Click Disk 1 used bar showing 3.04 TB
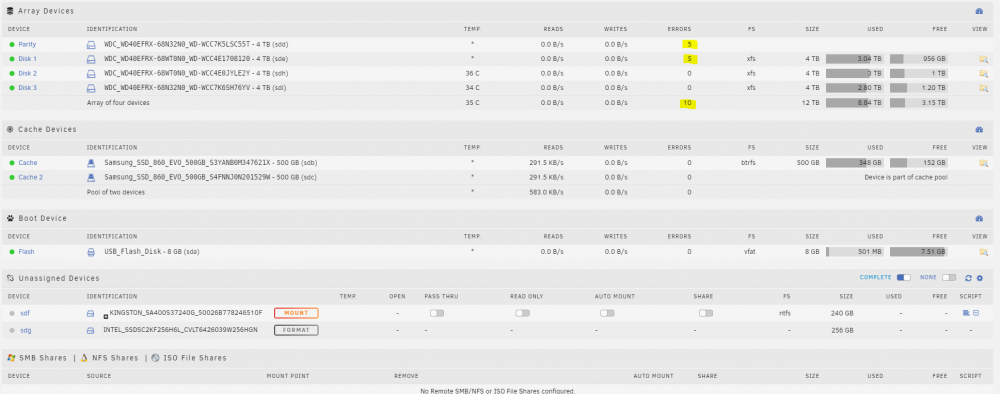1000x394 pixels. pos(855,59)
